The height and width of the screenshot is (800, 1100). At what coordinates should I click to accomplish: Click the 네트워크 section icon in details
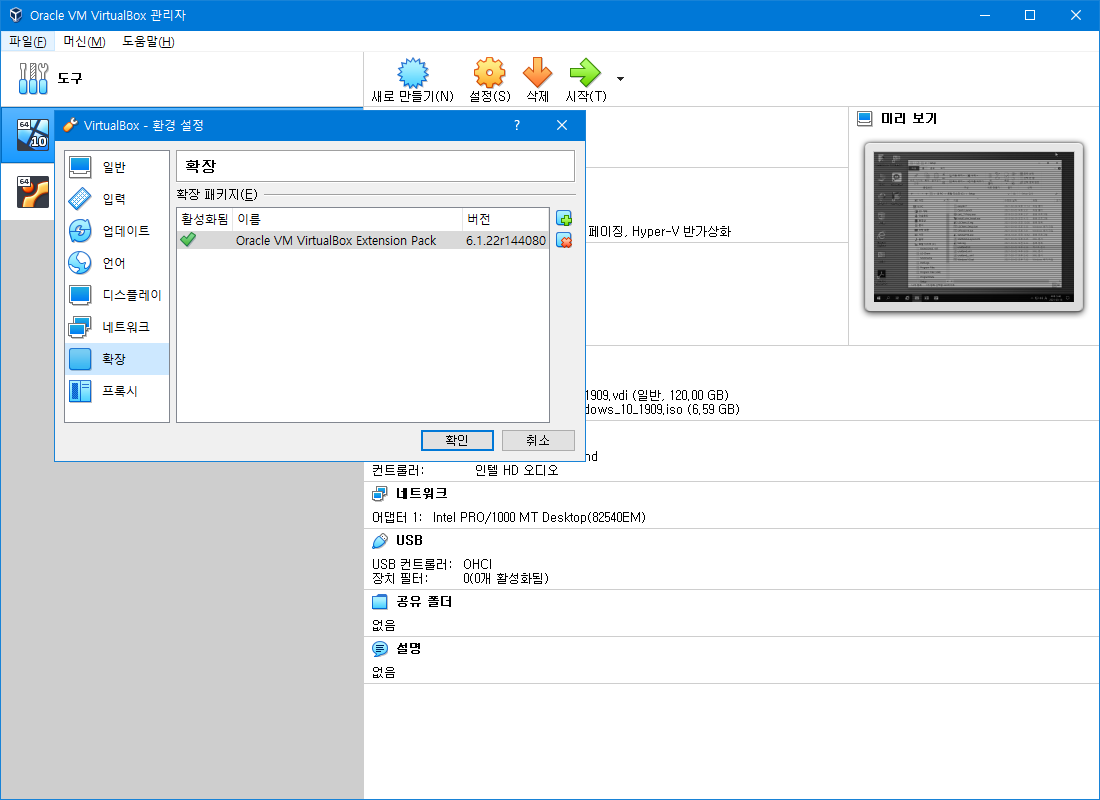pos(380,494)
